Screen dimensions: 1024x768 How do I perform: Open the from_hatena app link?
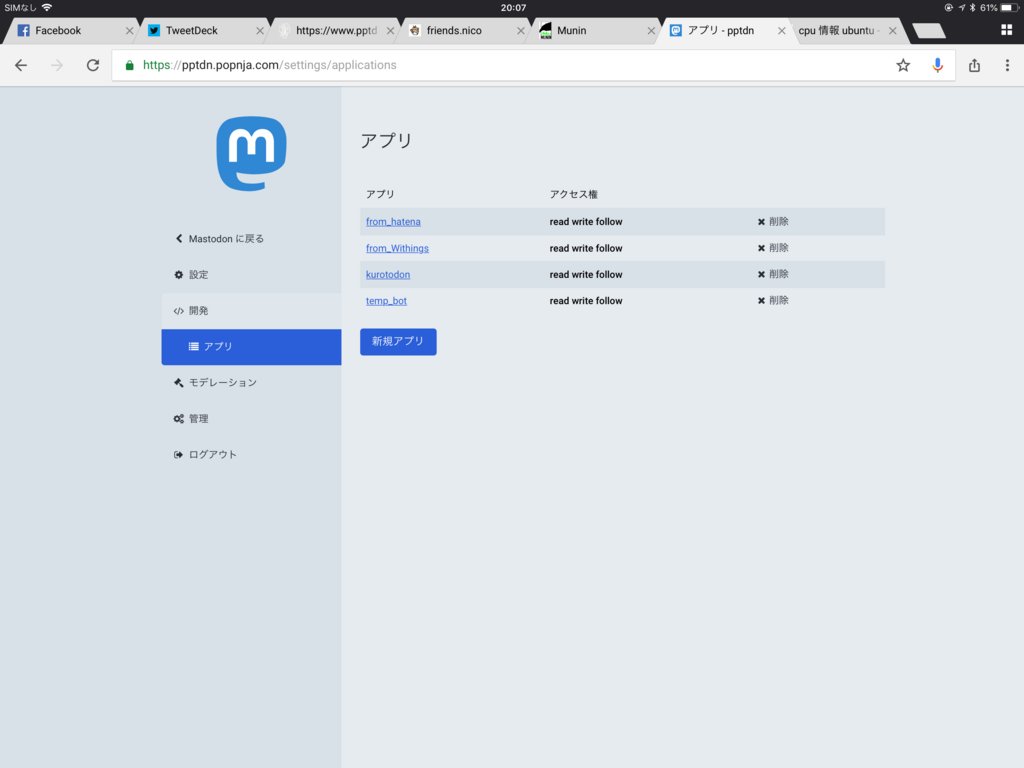pos(393,222)
